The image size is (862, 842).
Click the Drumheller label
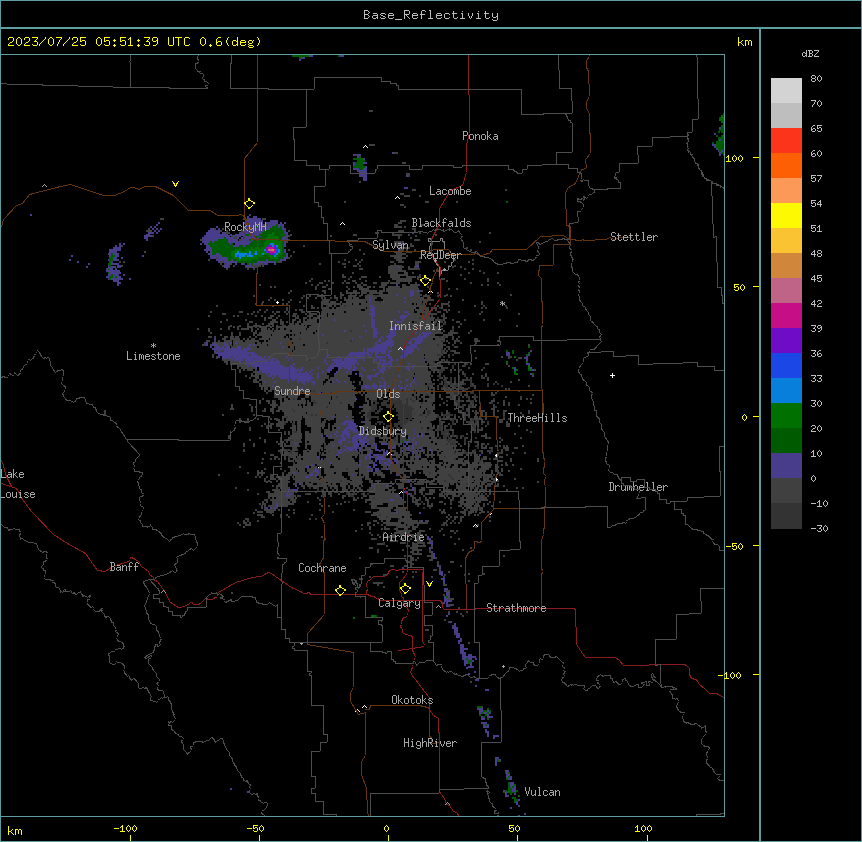pos(638,487)
